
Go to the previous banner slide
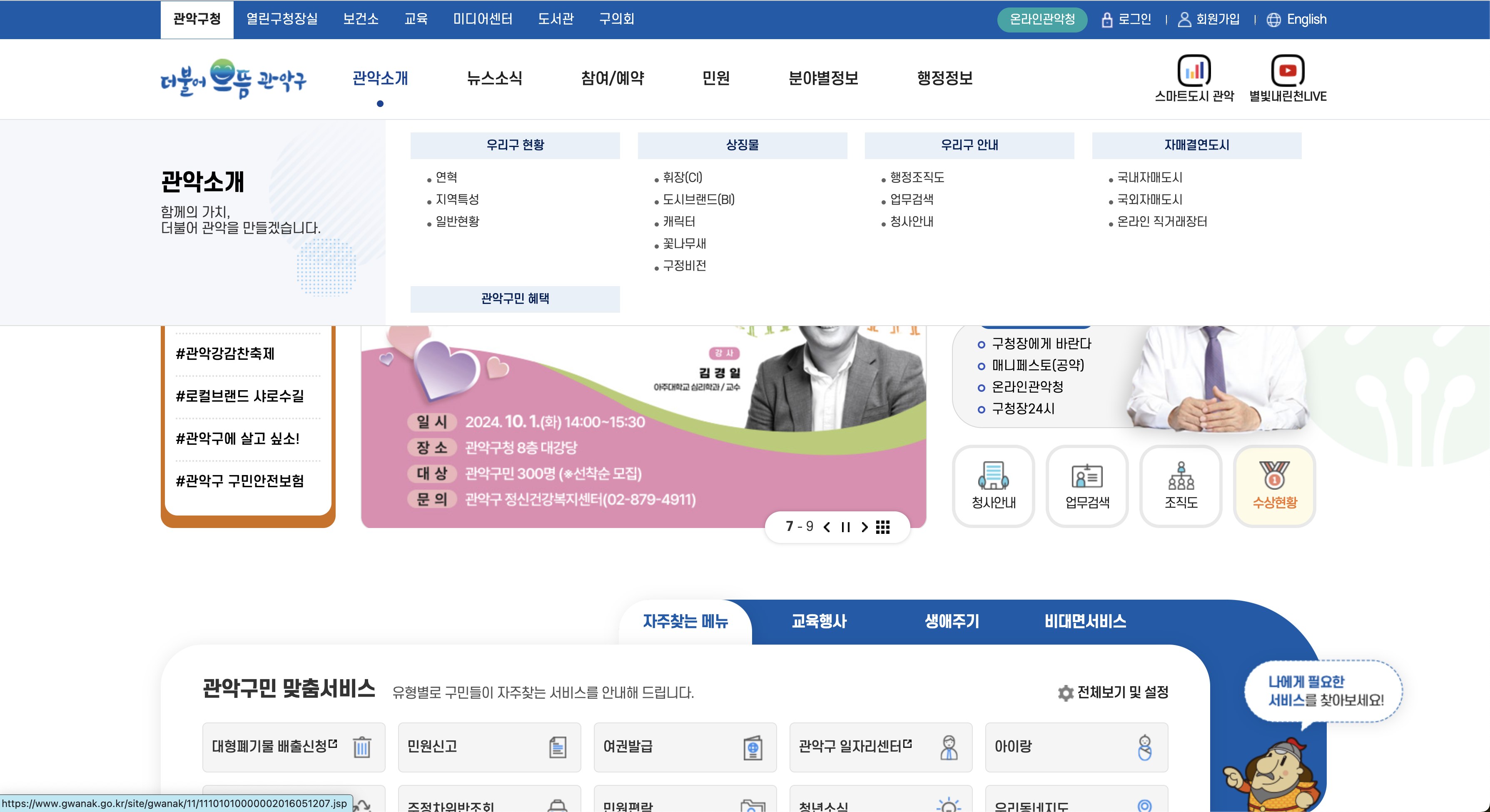[x=827, y=527]
